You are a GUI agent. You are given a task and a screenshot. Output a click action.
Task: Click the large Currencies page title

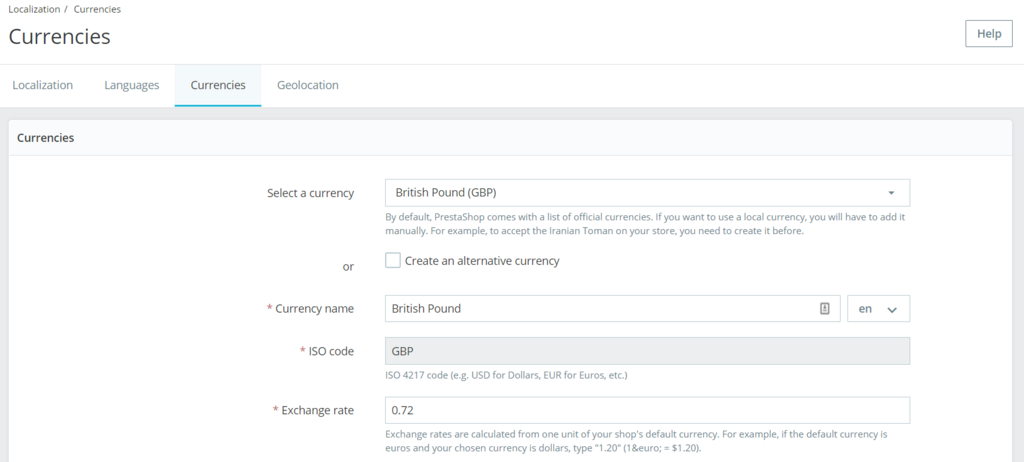(x=60, y=37)
